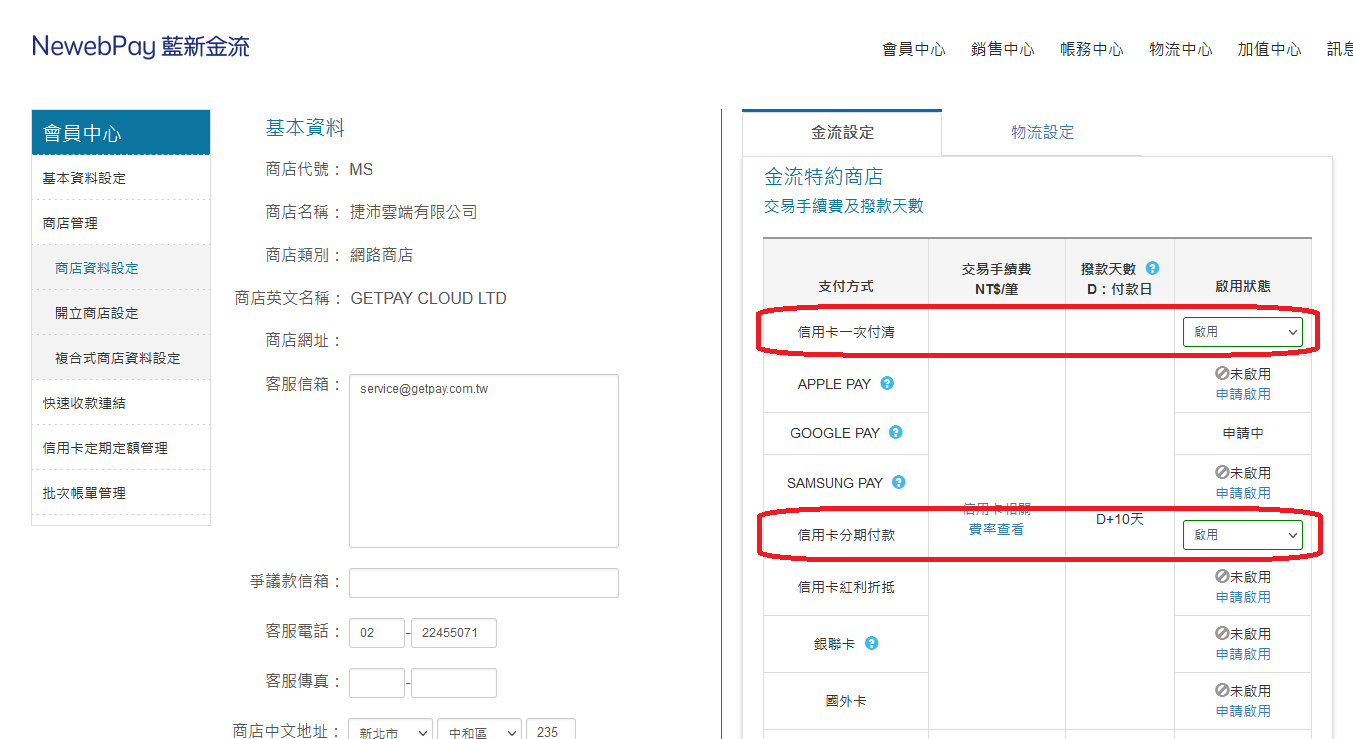The image size is (1353, 739).
Task: Open 帳務中心 in top navigation
Action: [x=1092, y=49]
